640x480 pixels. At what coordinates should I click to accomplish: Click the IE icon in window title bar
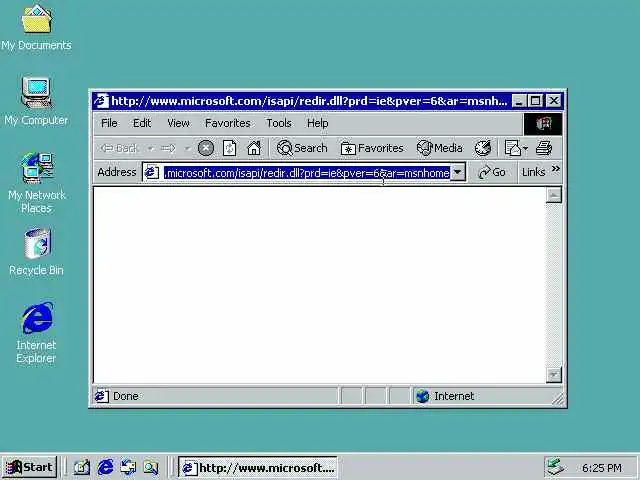(100, 100)
